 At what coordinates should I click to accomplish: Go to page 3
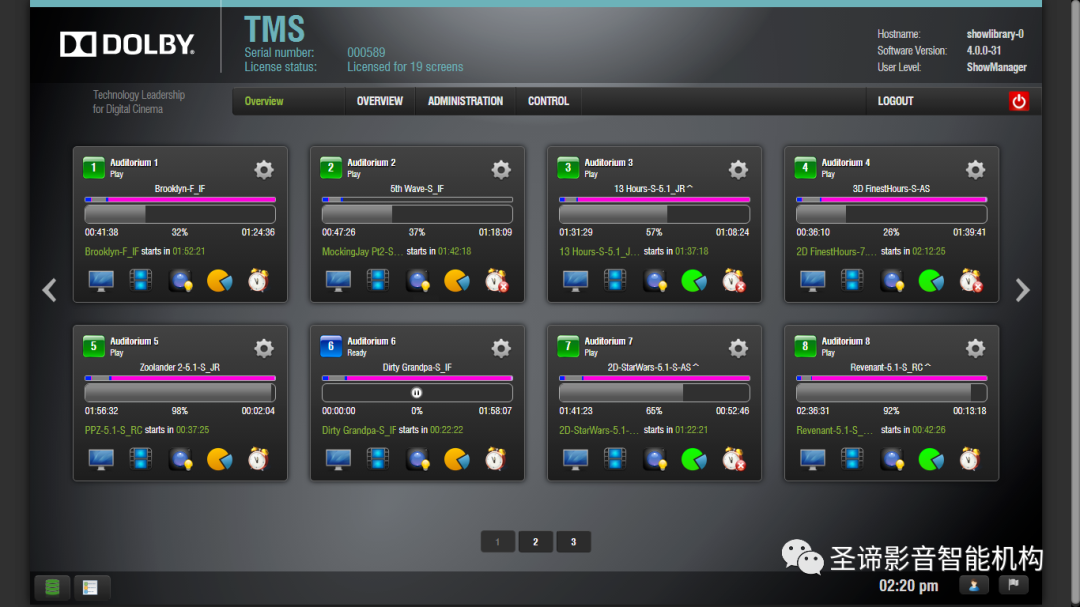click(x=573, y=542)
